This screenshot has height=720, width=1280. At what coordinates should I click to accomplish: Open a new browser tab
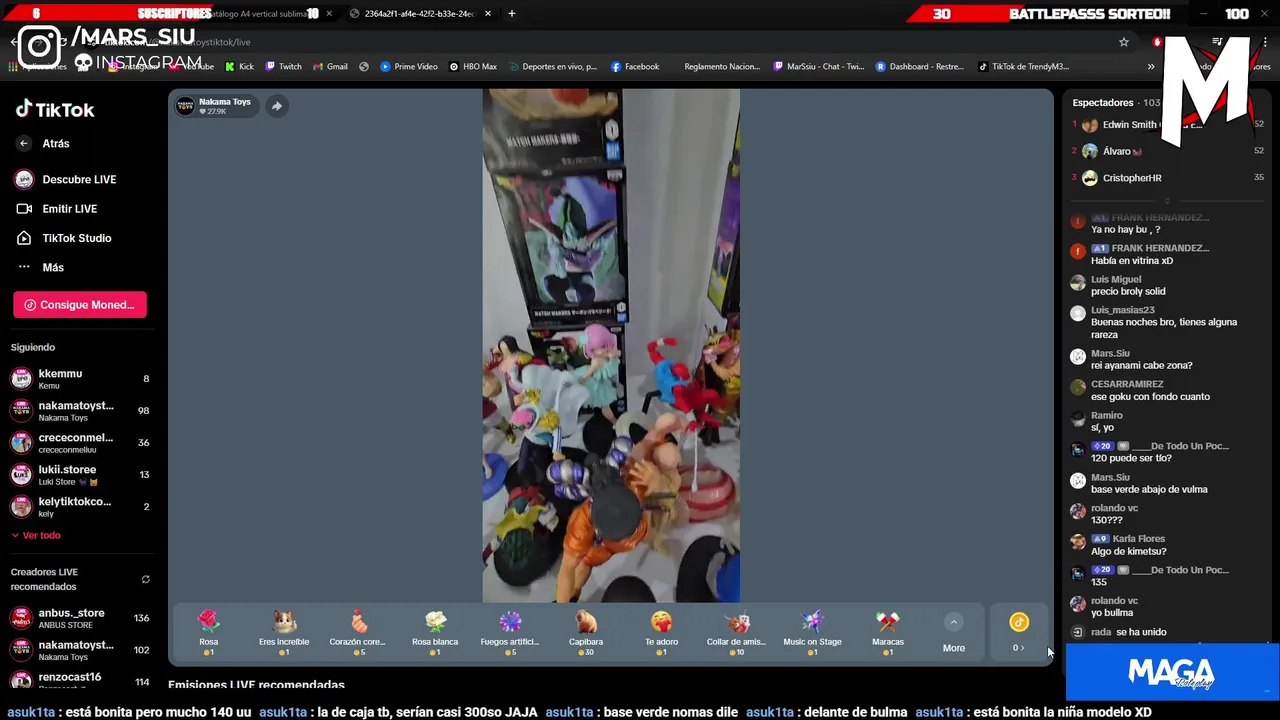[511, 14]
